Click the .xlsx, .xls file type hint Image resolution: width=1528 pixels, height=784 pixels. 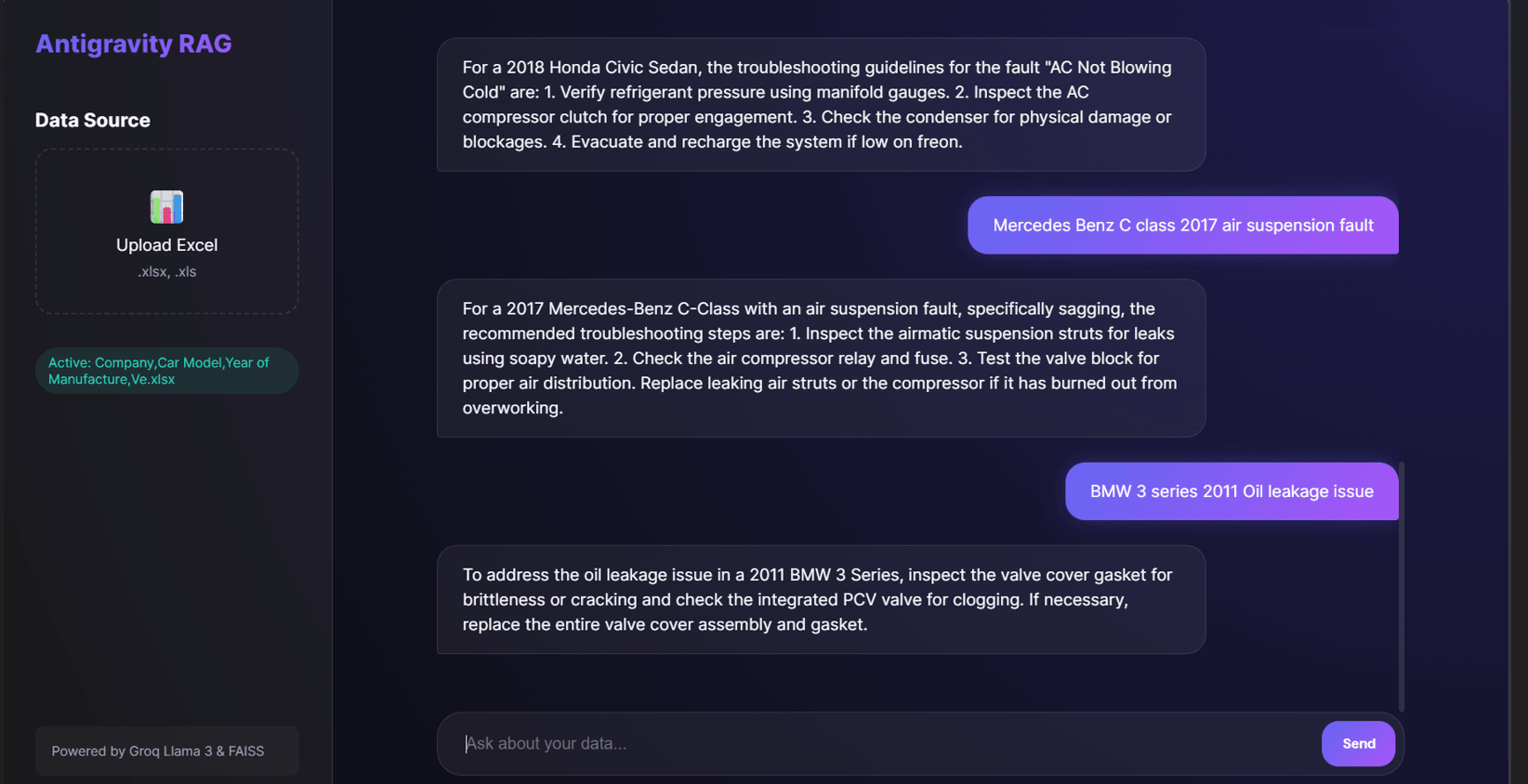click(167, 272)
